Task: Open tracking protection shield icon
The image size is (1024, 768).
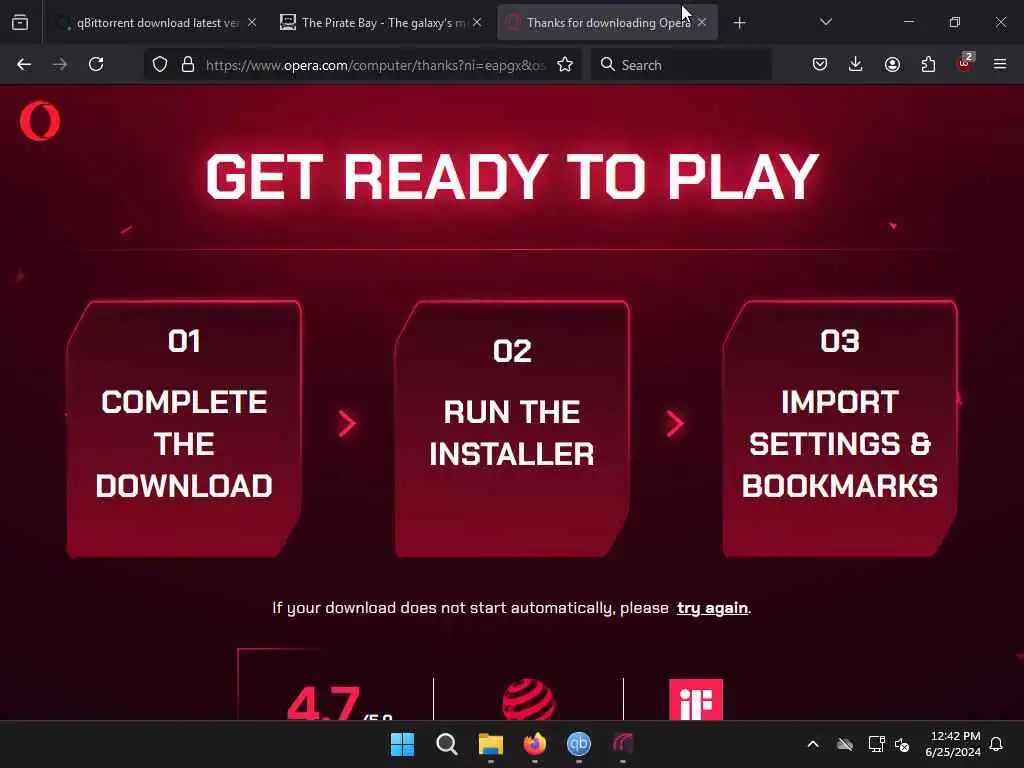Action: click(160, 65)
